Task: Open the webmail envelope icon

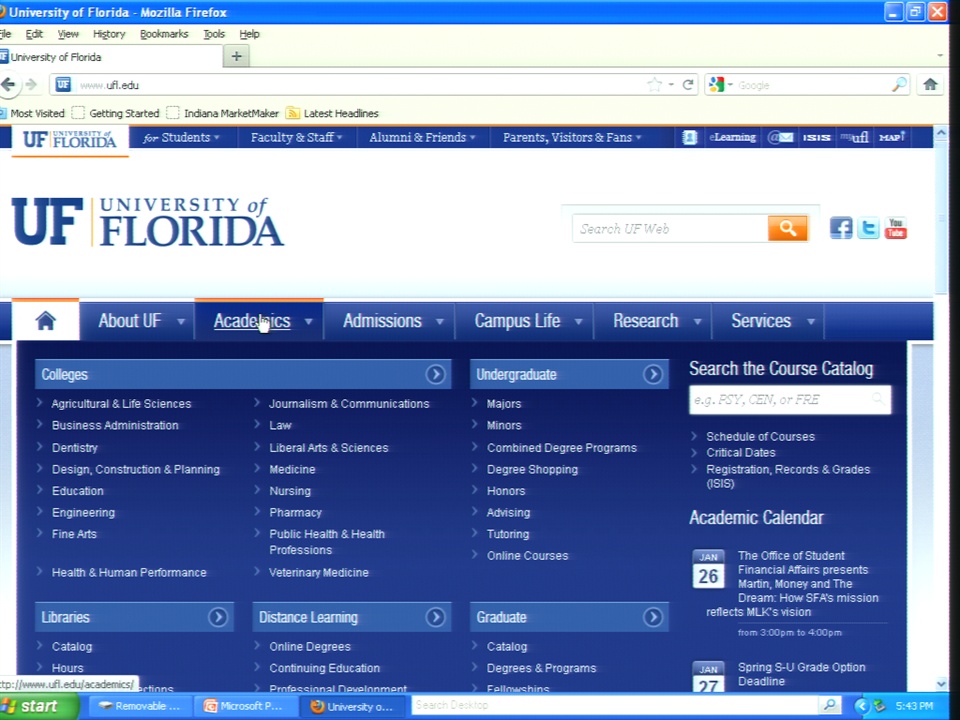Action: point(781,137)
